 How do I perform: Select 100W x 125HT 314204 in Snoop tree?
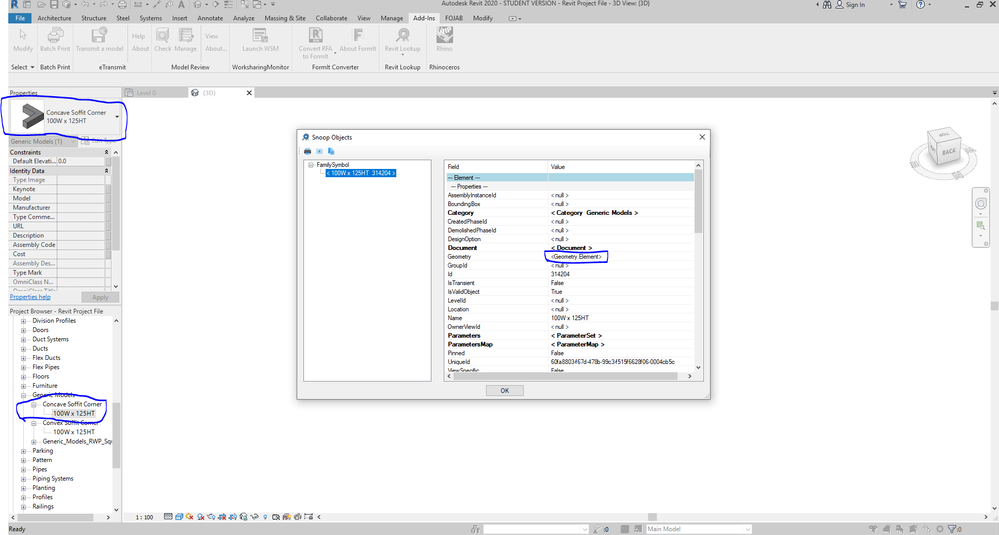[x=361, y=173]
